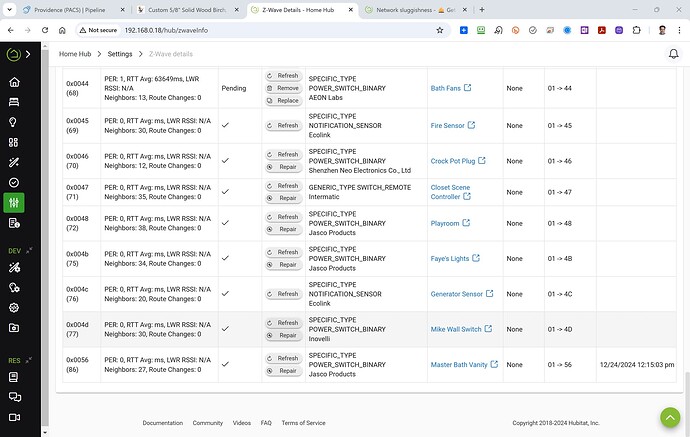
Task: Click the timestamp 12/24/2024 12:15:03 pm
Action: point(637,364)
